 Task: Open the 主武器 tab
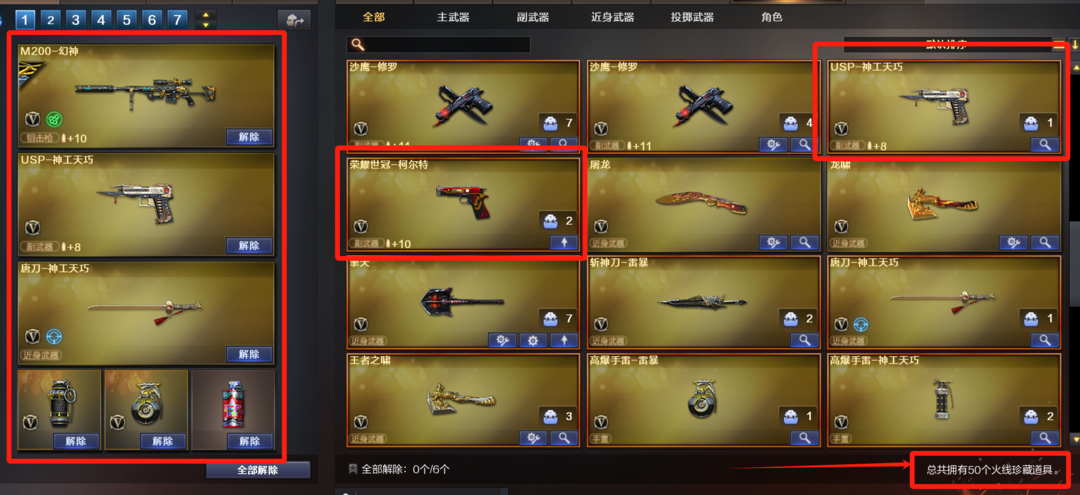[453, 17]
